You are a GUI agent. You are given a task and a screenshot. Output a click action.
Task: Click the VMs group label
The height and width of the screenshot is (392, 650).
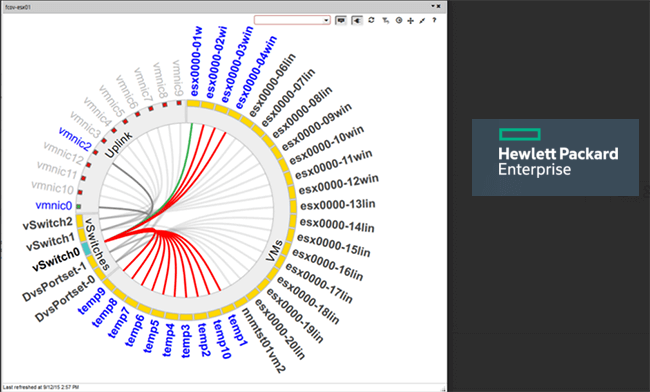[274, 250]
